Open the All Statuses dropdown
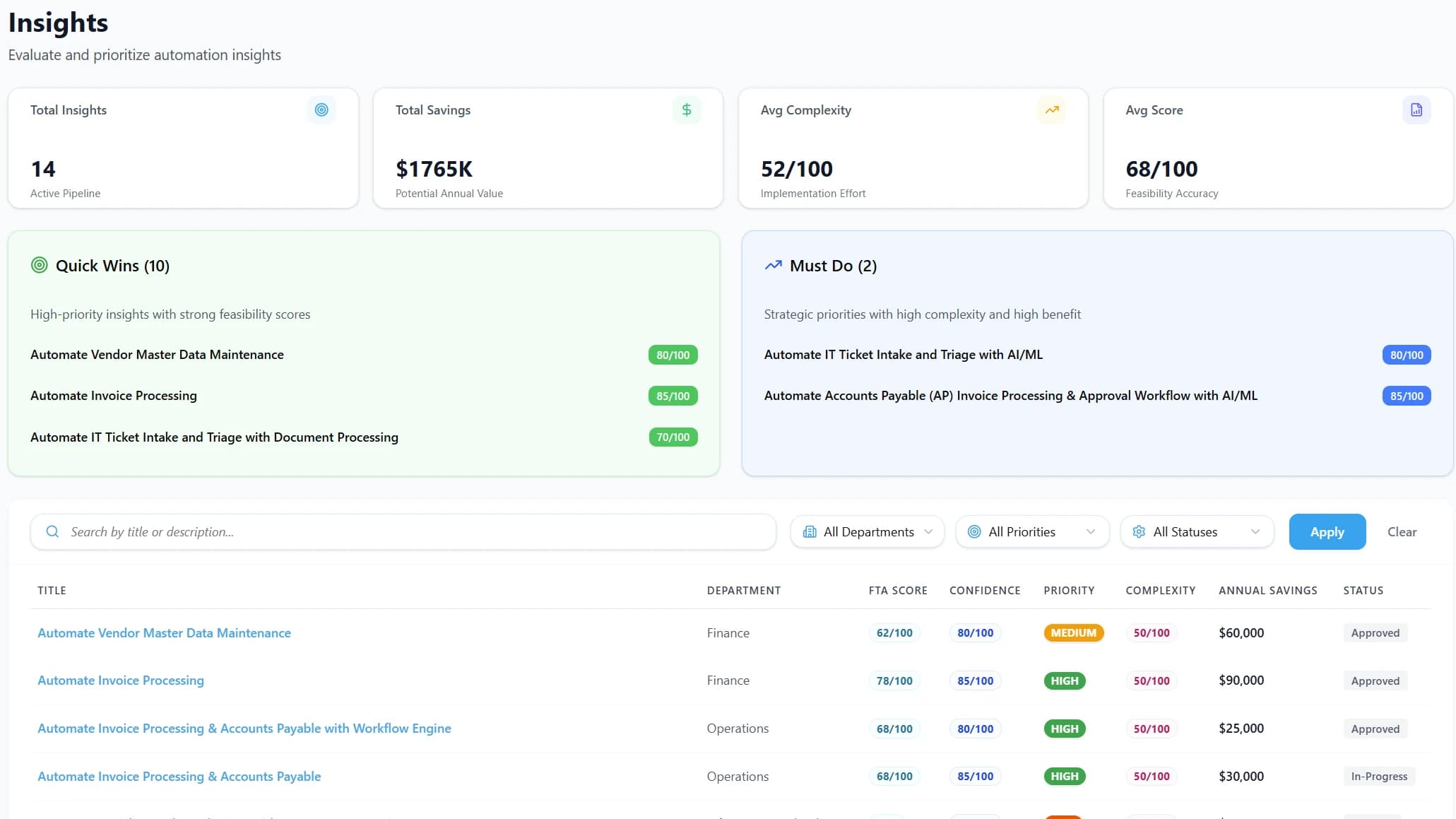1456x819 pixels. 1197,531
